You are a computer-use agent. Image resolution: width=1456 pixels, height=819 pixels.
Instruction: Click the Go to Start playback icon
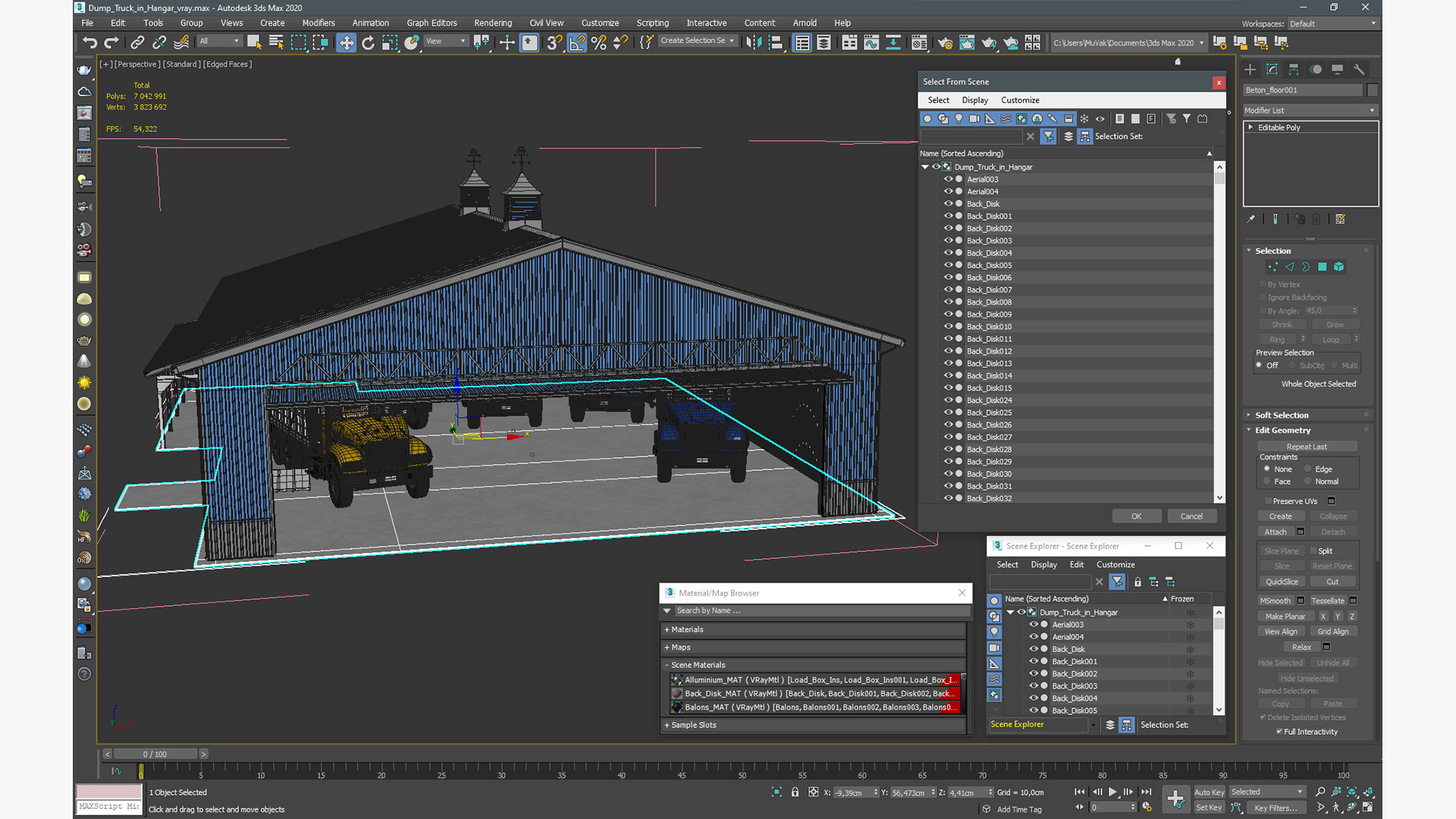click(1079, 792)
